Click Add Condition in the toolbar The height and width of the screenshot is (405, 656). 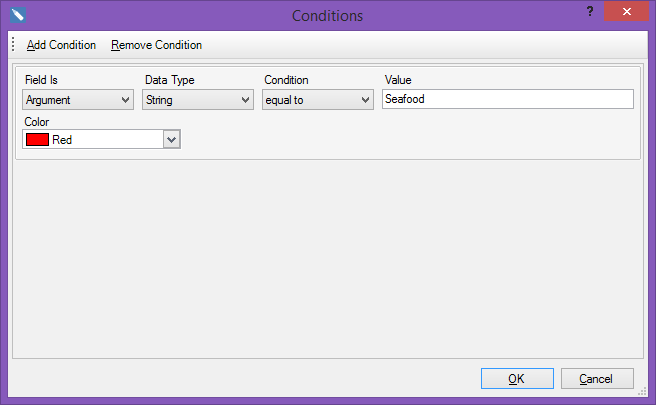61,45
